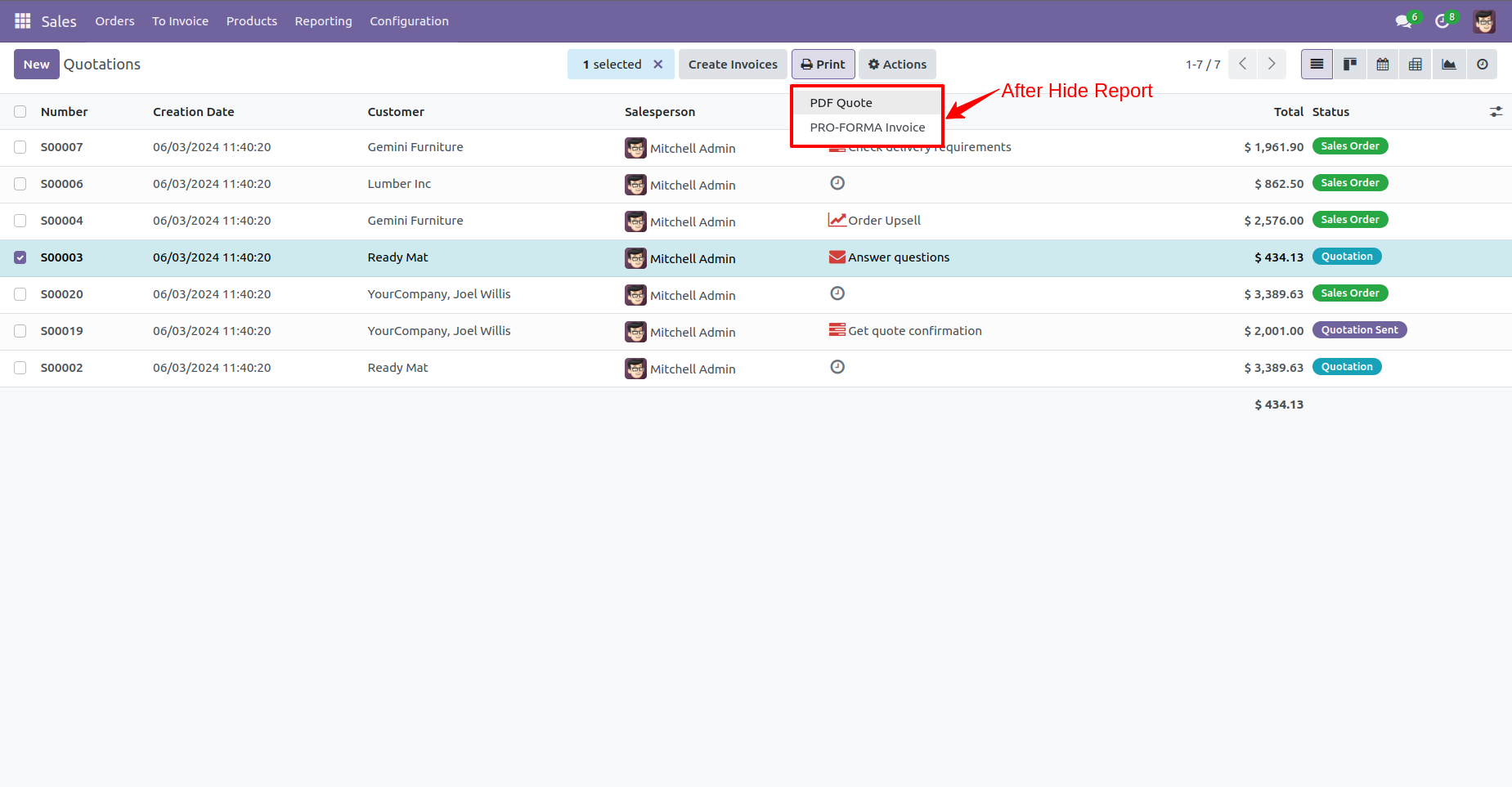Switch to the Pivot view
1512x787 pixels.
(x=1416, y=64)
